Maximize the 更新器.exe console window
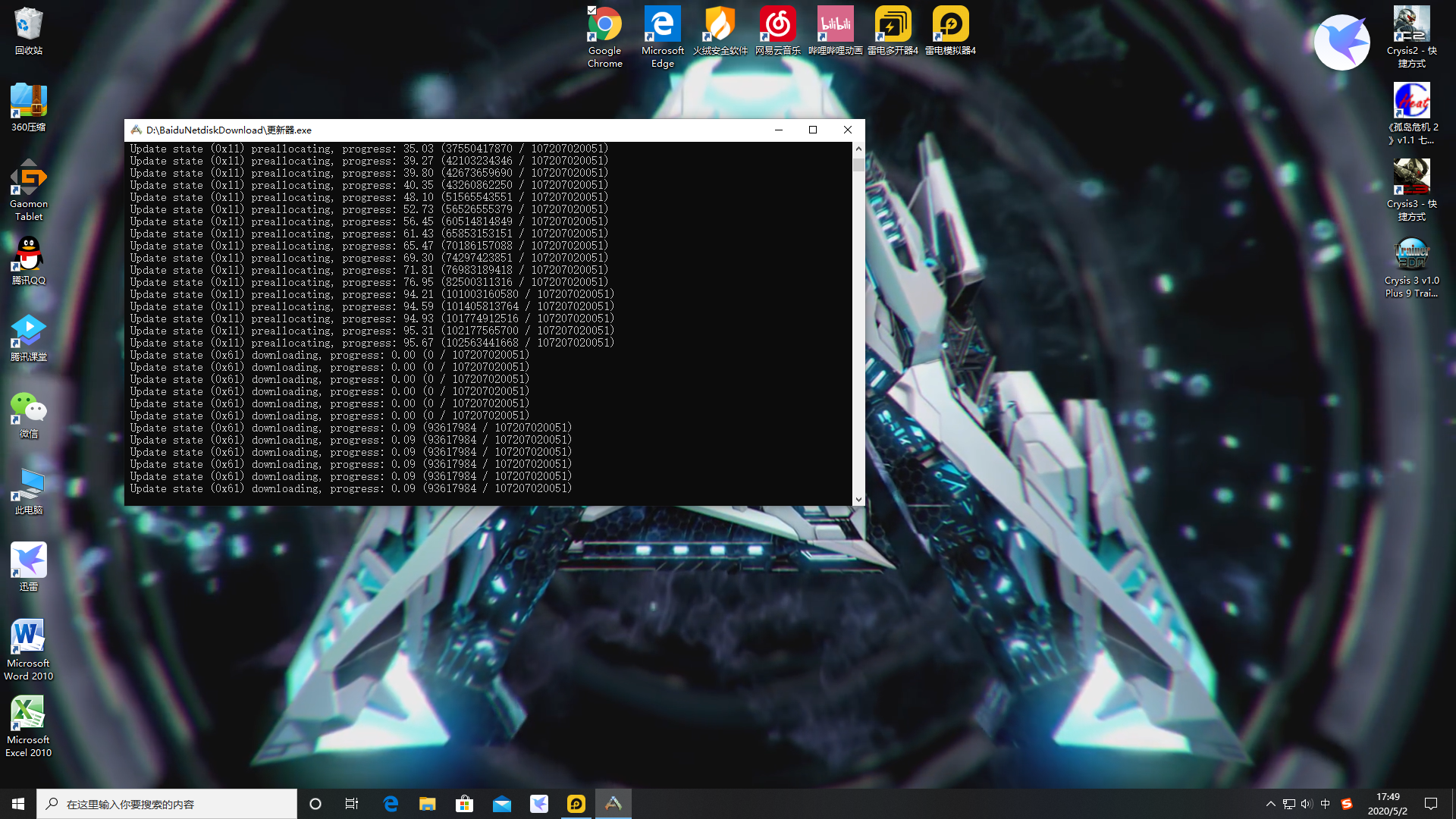Viewport: 1456px width, 819px height. pos(813,130)
